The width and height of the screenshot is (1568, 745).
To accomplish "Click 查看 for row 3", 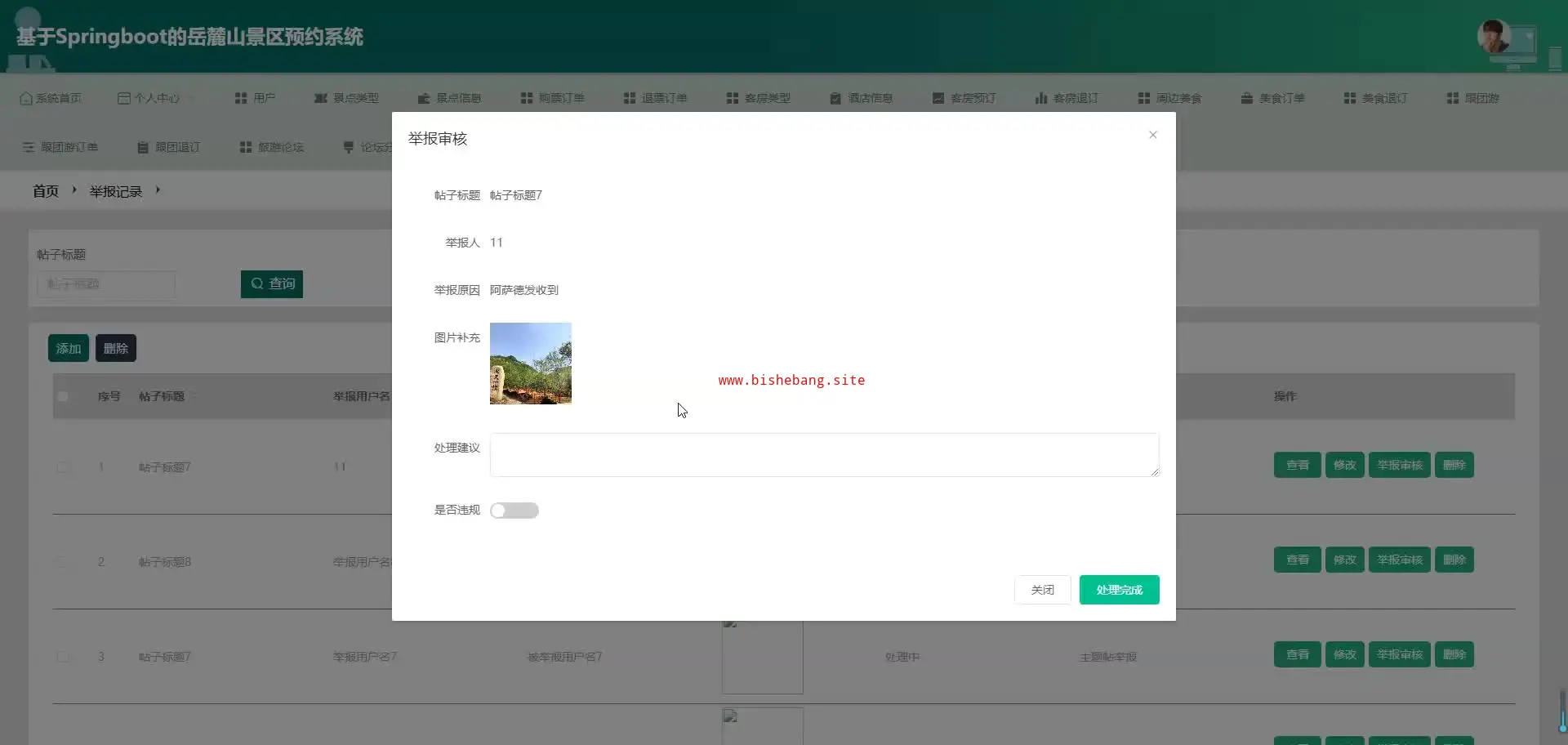I will pyautogui.click(x=1298, y=654).
